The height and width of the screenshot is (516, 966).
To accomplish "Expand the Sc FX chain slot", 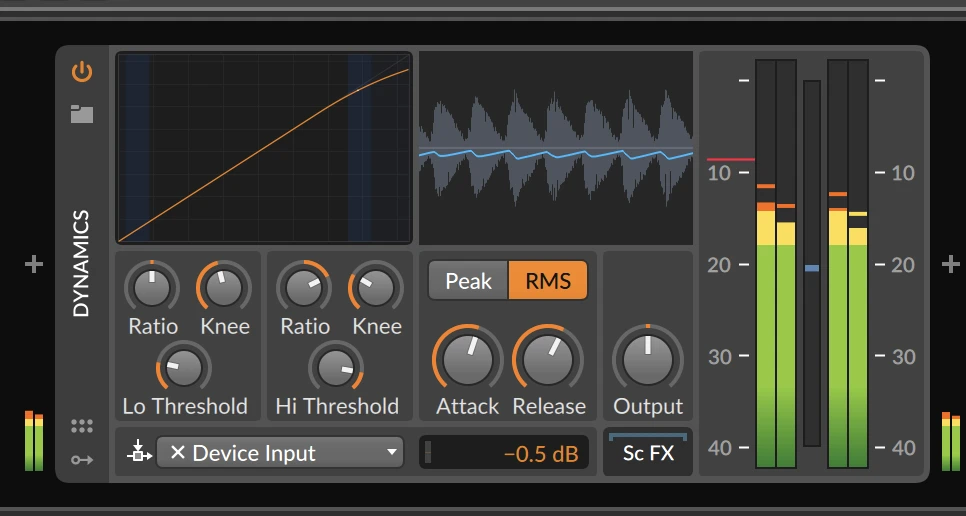I will point(648,453).
